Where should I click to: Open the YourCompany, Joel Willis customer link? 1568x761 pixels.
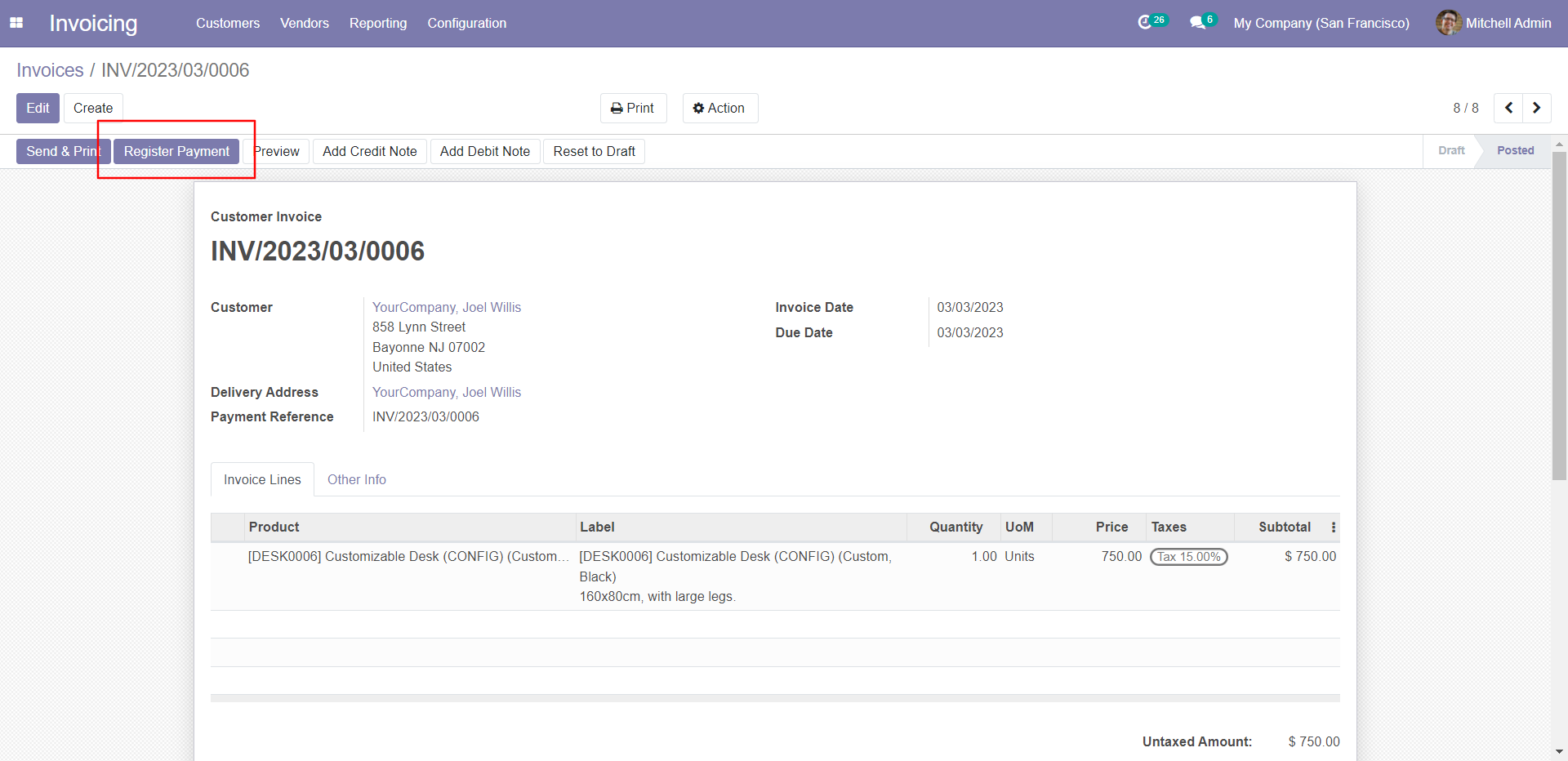coord(447,307)
